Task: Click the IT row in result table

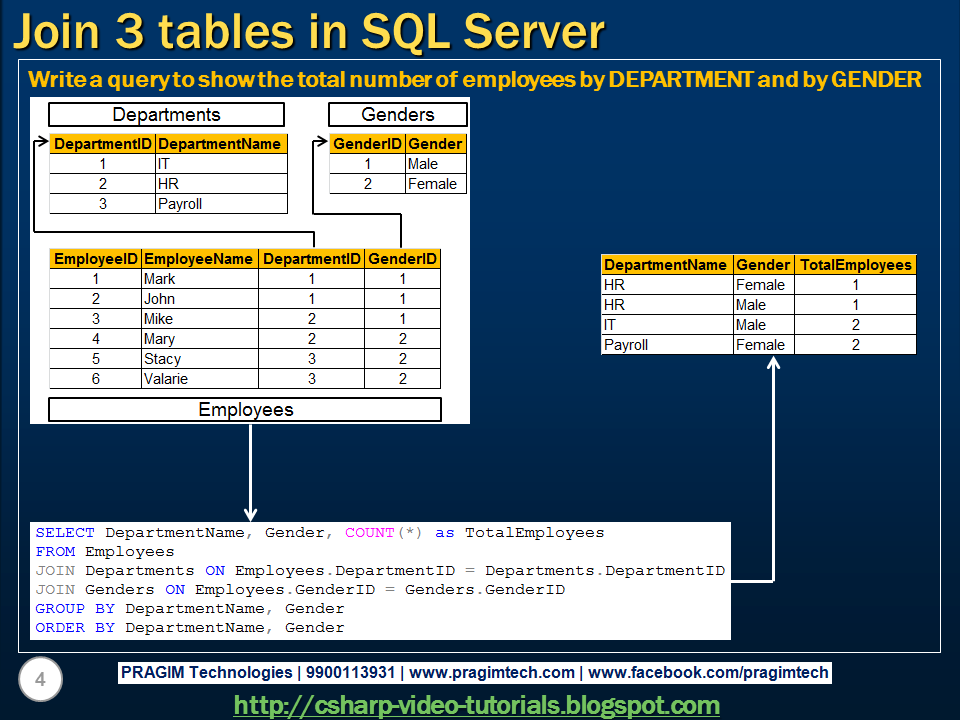Action: click(759, 324)
